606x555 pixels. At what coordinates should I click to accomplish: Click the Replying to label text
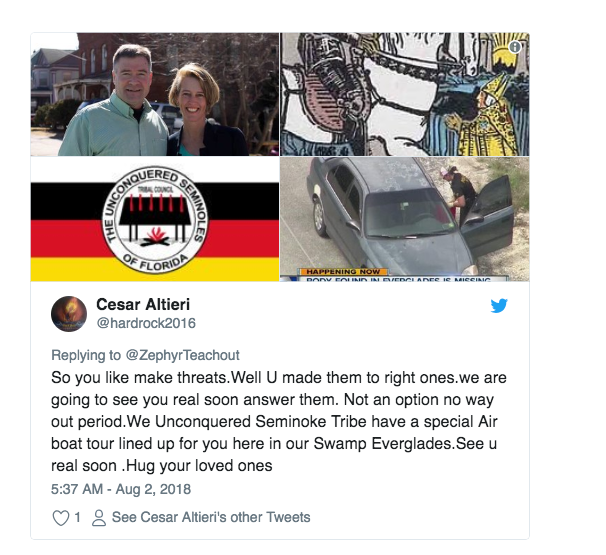point(86,355)
